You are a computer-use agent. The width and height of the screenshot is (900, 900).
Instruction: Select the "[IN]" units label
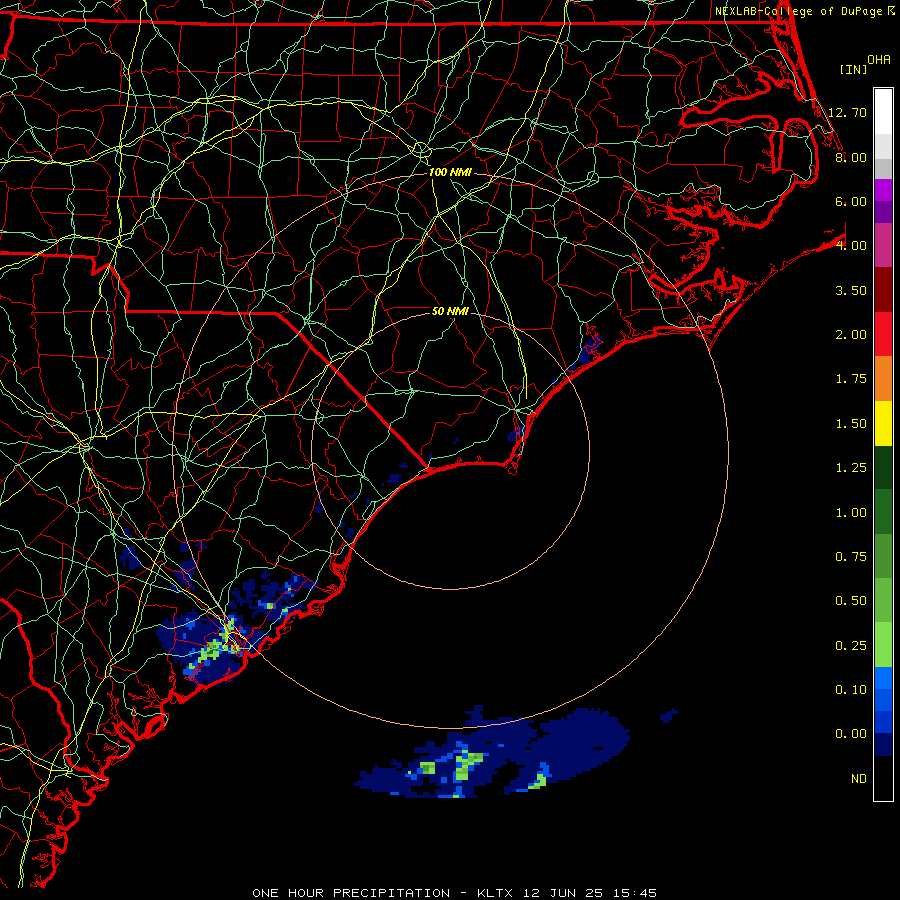(853, 69)
